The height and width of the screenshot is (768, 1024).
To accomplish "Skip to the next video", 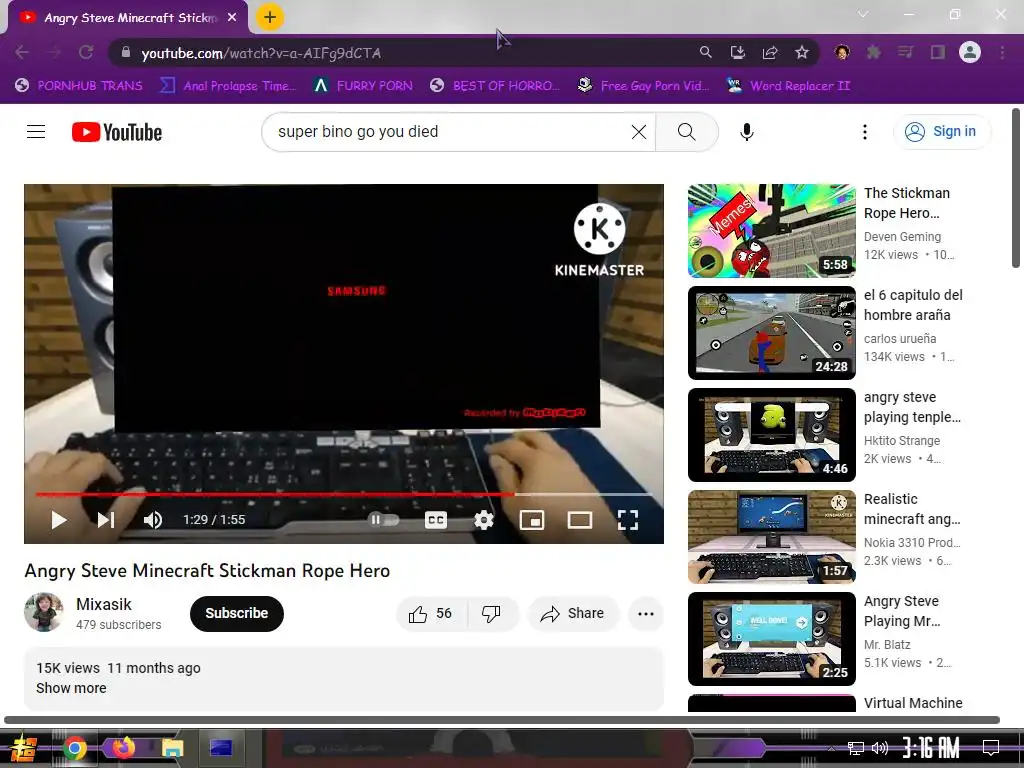I will click(106, 520).
